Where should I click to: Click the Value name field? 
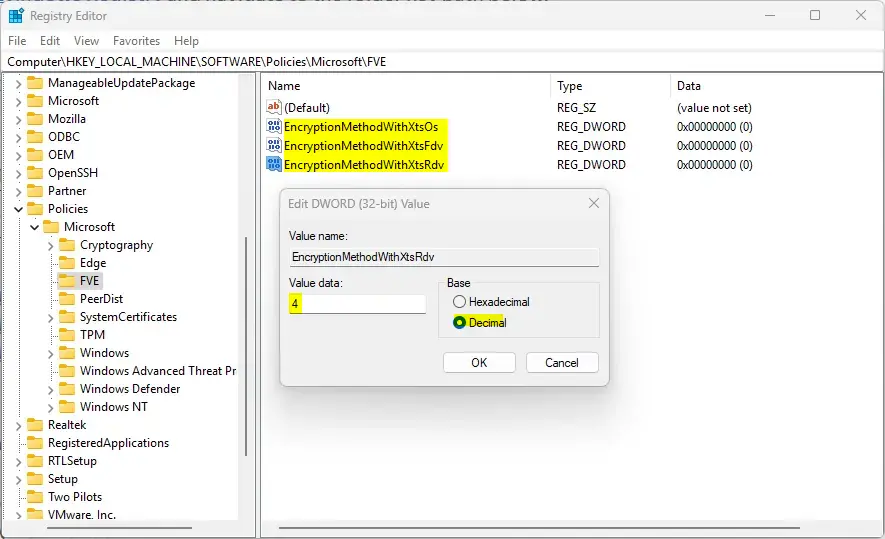[444, 257]
